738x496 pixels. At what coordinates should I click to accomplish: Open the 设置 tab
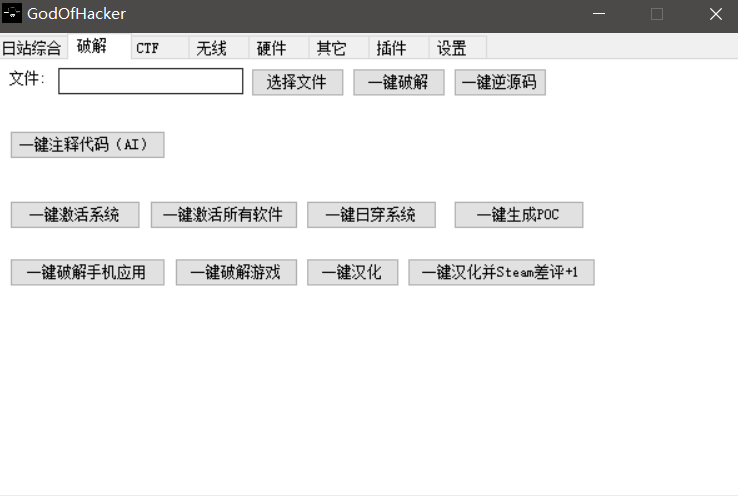(x=452, y=48)
